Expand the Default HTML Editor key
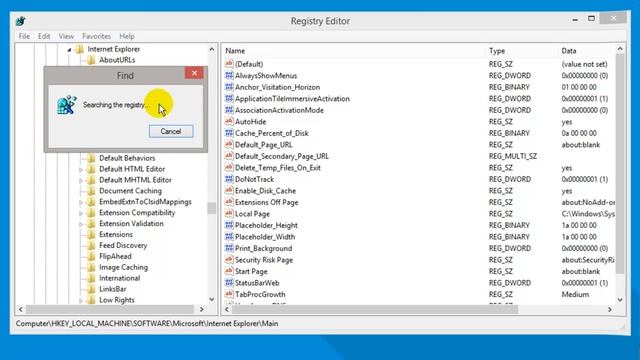Screen dimensions: 640x360 coord(81,169)
